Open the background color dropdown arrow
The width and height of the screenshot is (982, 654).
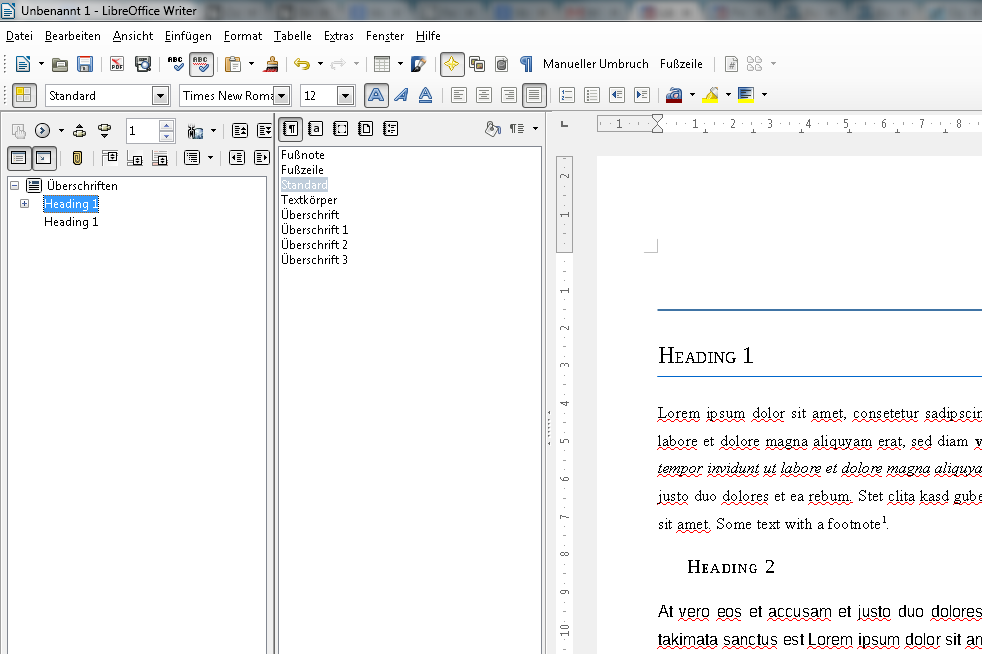764,95
